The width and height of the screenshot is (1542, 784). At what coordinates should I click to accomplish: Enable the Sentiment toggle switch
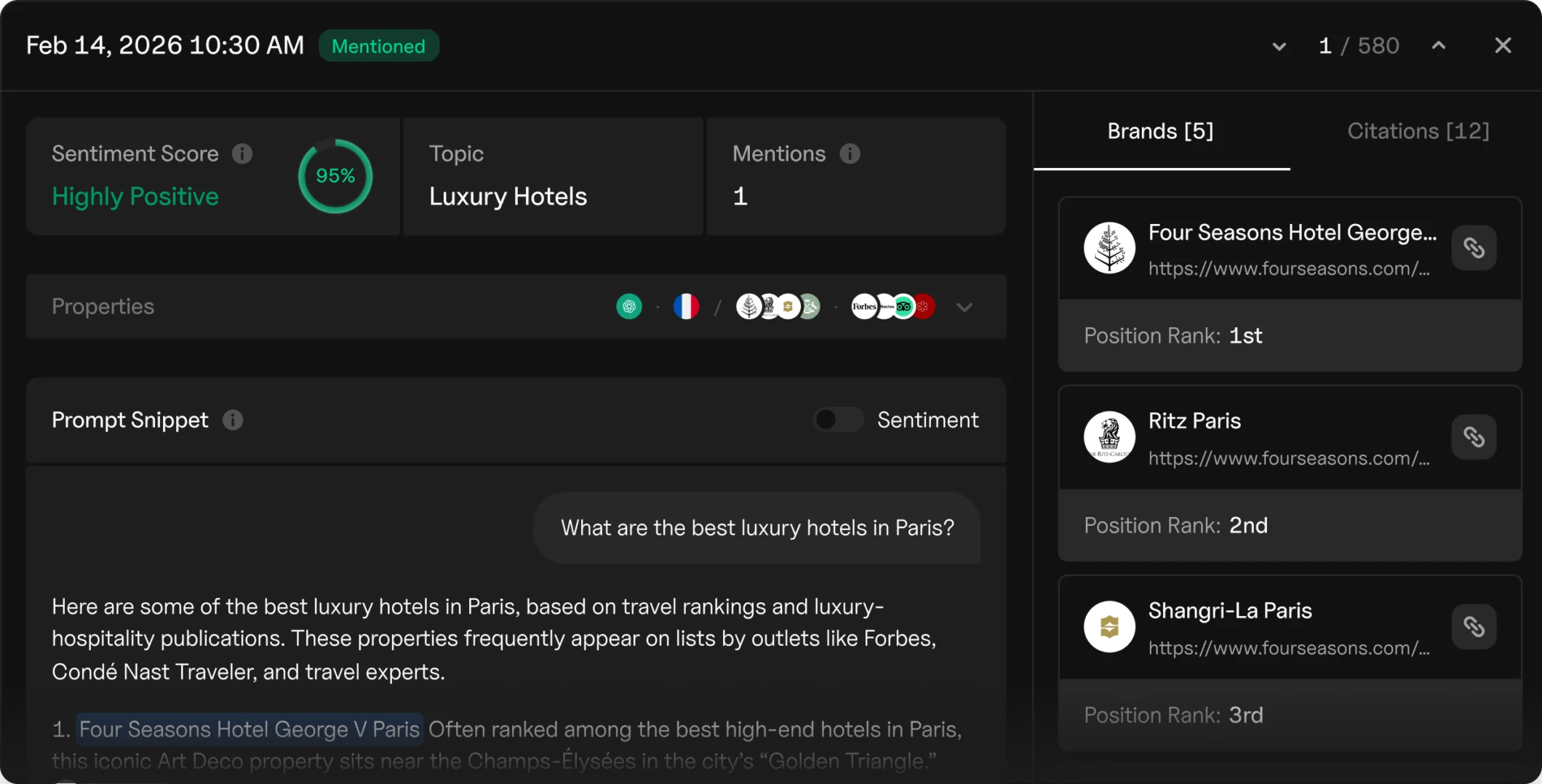click(x=838, y=420)
